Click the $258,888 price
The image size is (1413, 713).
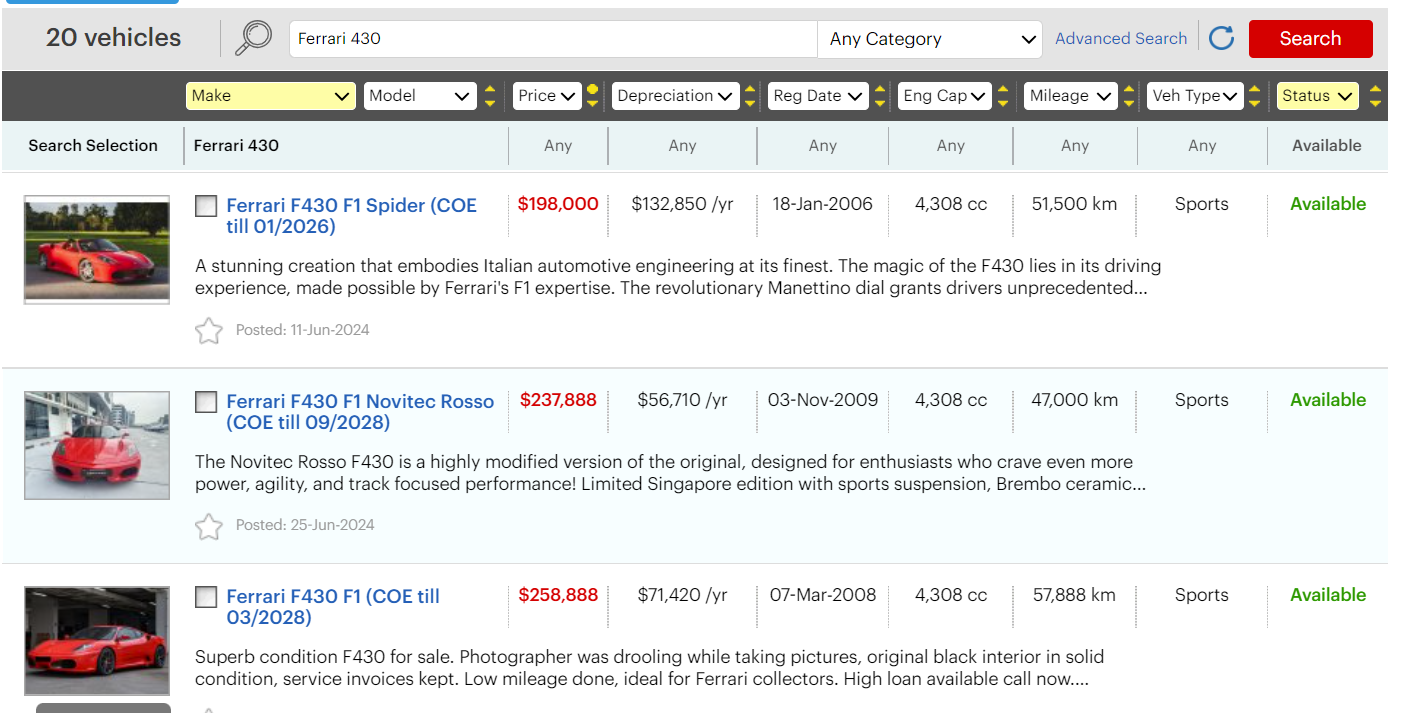pos(558,595)
